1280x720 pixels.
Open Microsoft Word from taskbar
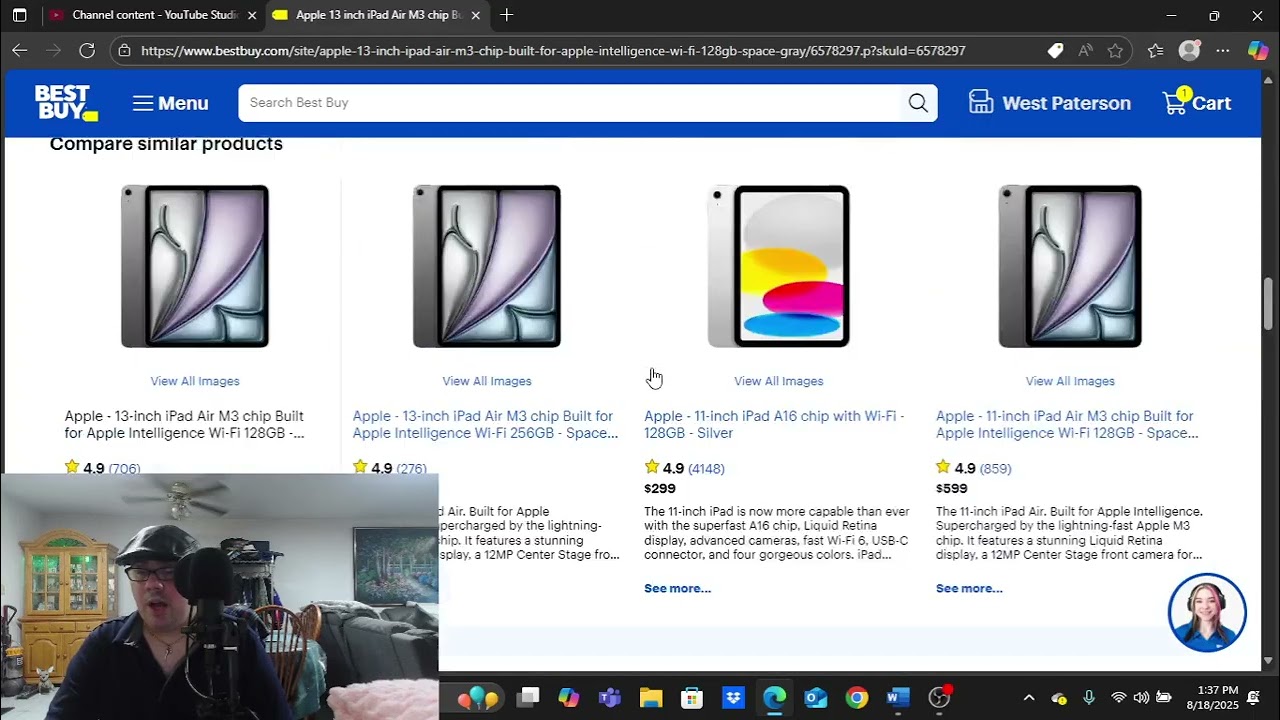(897, 697)
